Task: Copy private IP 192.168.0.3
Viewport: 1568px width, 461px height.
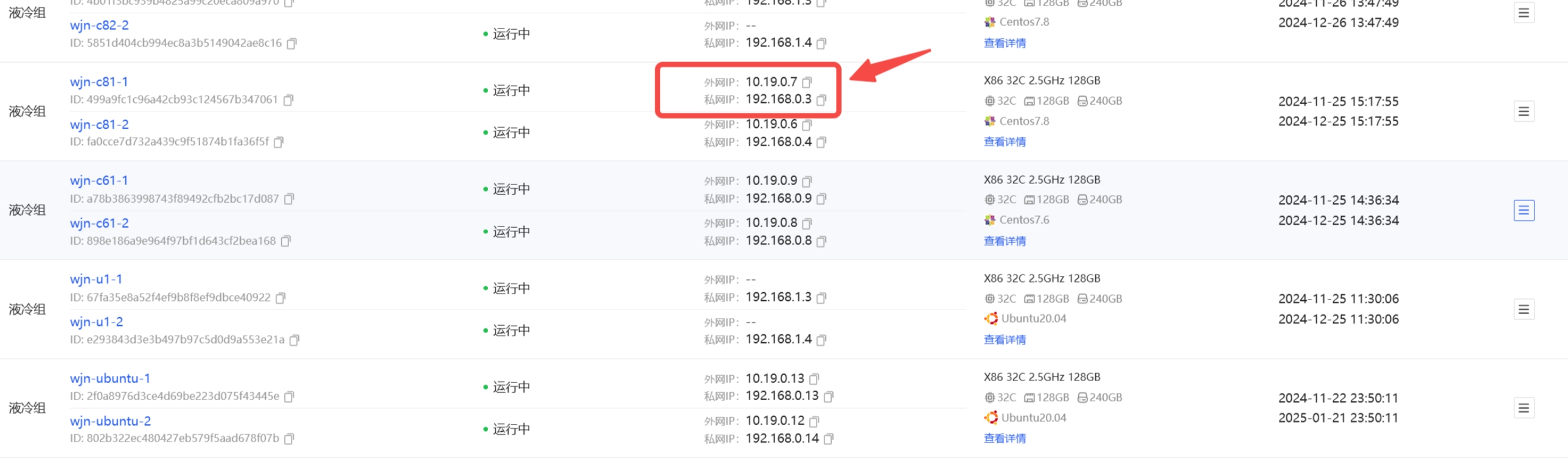Action: pos(821,100)
